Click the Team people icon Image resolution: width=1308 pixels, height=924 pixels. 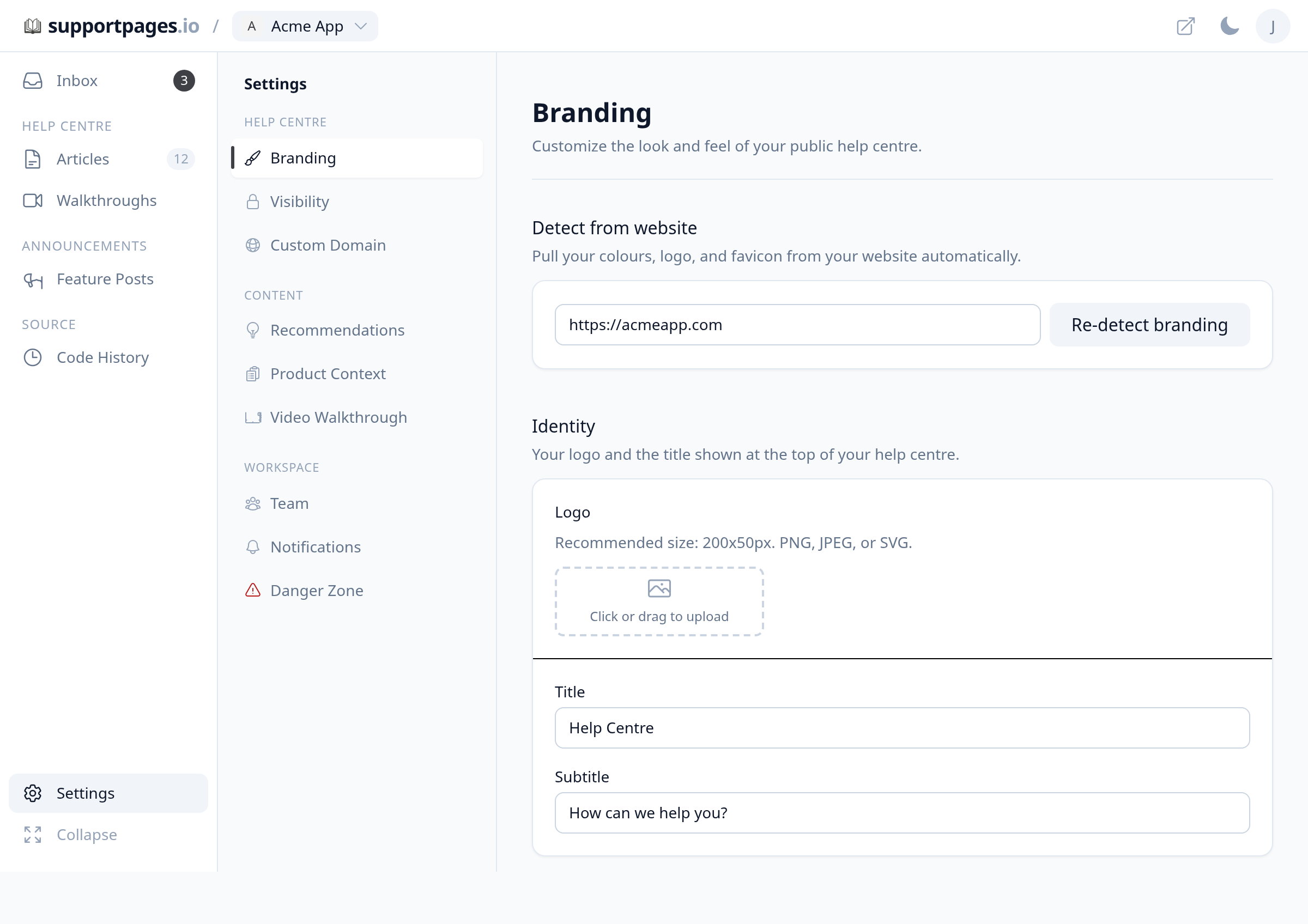tap(253, 504)
